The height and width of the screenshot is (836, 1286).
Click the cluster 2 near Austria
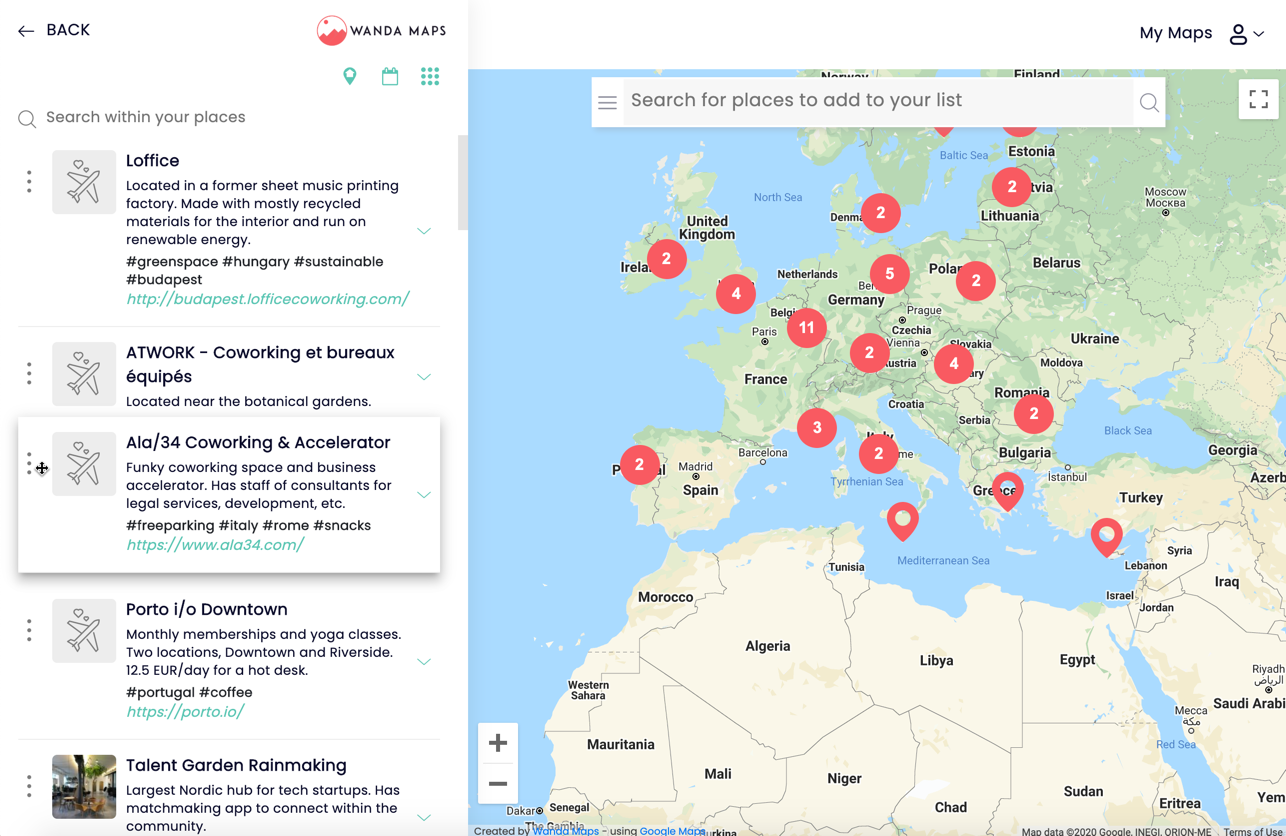[870, 353]
